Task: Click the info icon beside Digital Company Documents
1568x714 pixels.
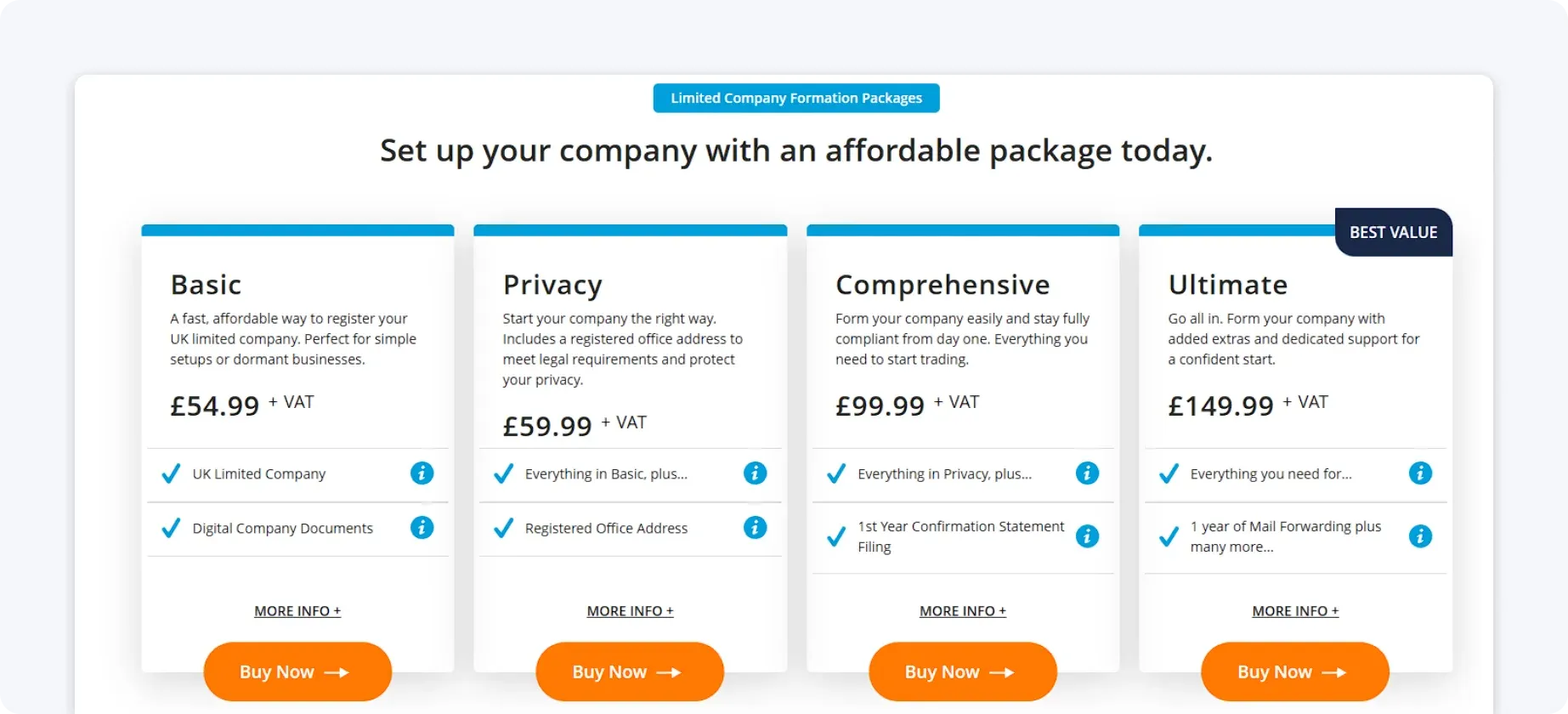Action: tap(422, 528)
